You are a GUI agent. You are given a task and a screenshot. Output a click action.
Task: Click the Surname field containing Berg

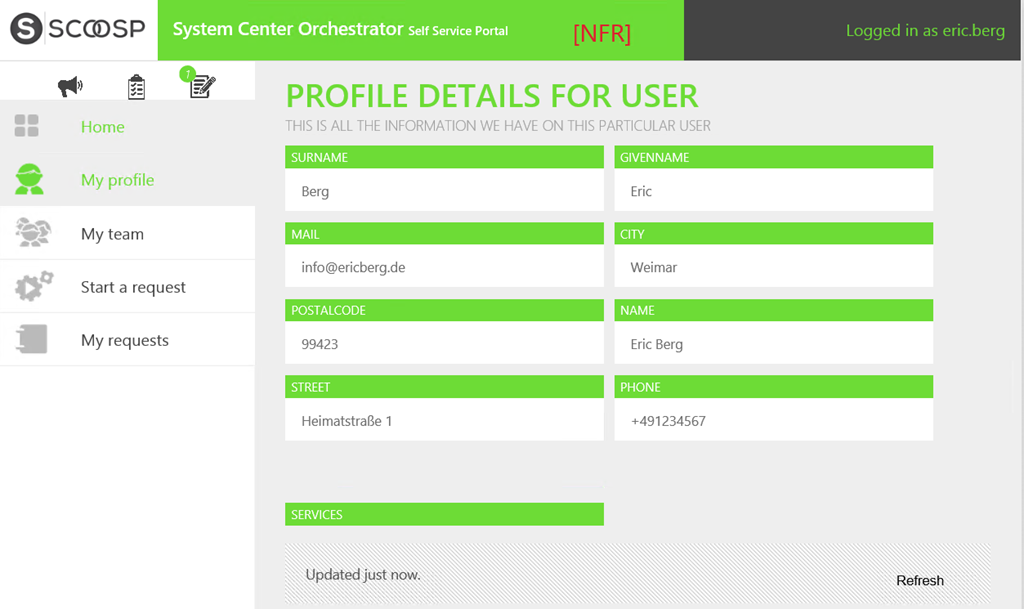444,191
